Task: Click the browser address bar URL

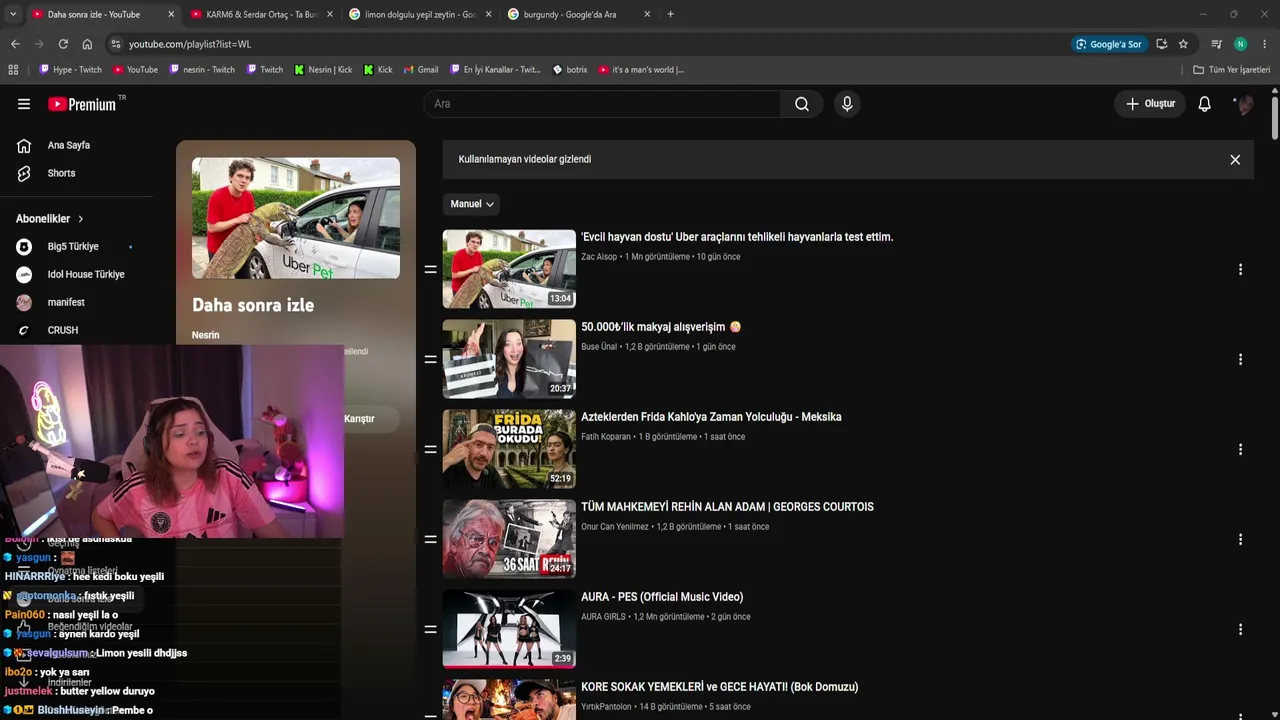Action: click(x=190, y=44)
